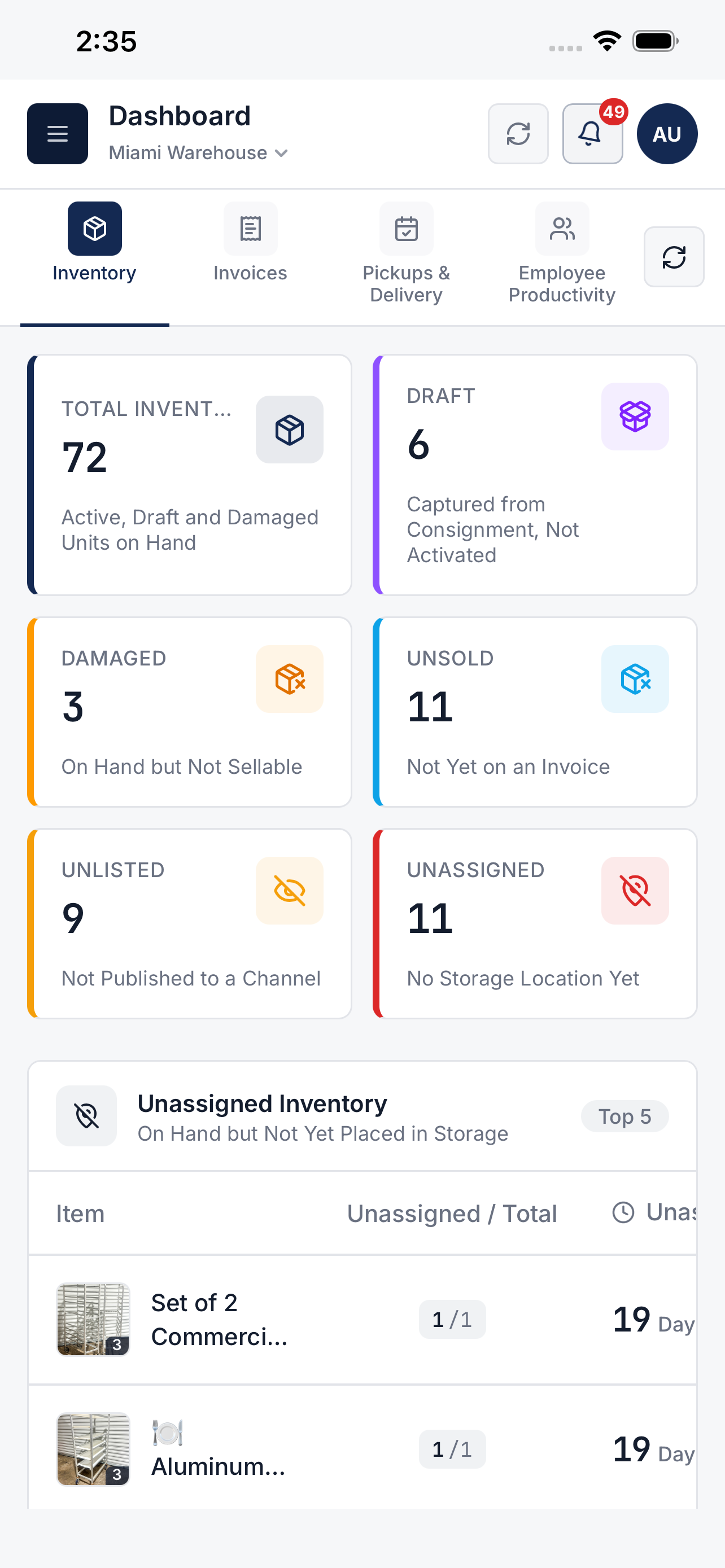Click the Top 5 badge
725x1568 pixels.
(x=624, y=1116)
